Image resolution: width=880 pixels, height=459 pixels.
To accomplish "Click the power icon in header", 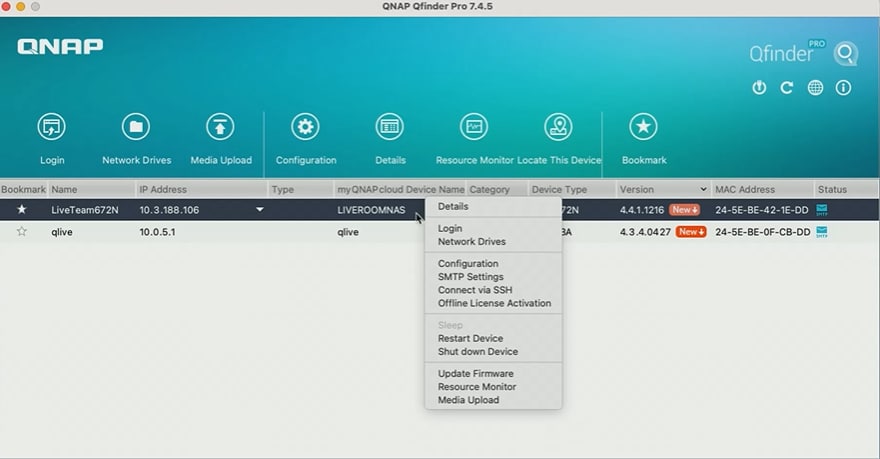I will (759, 88).
